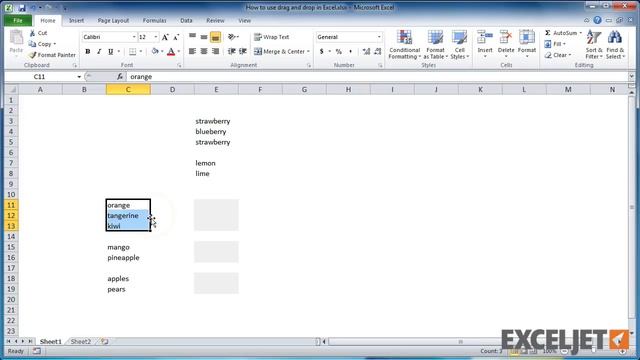Viewport: 640px width, 360px height.
Task: Expand the AutoSum dropdown arrow
Action: tap(580, 33)
